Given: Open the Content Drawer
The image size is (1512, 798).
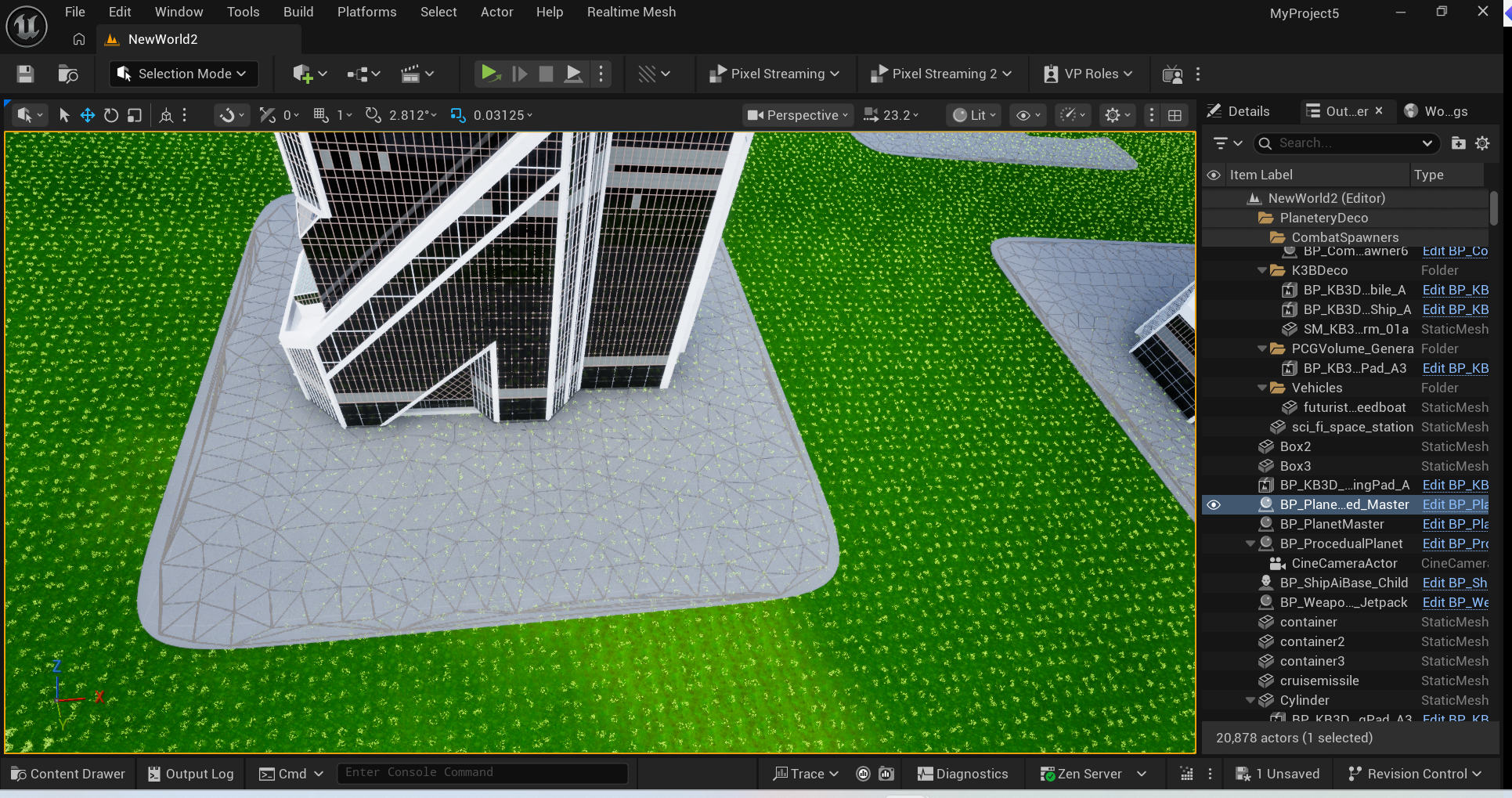Looking at the screenshot, I should 68,774.
